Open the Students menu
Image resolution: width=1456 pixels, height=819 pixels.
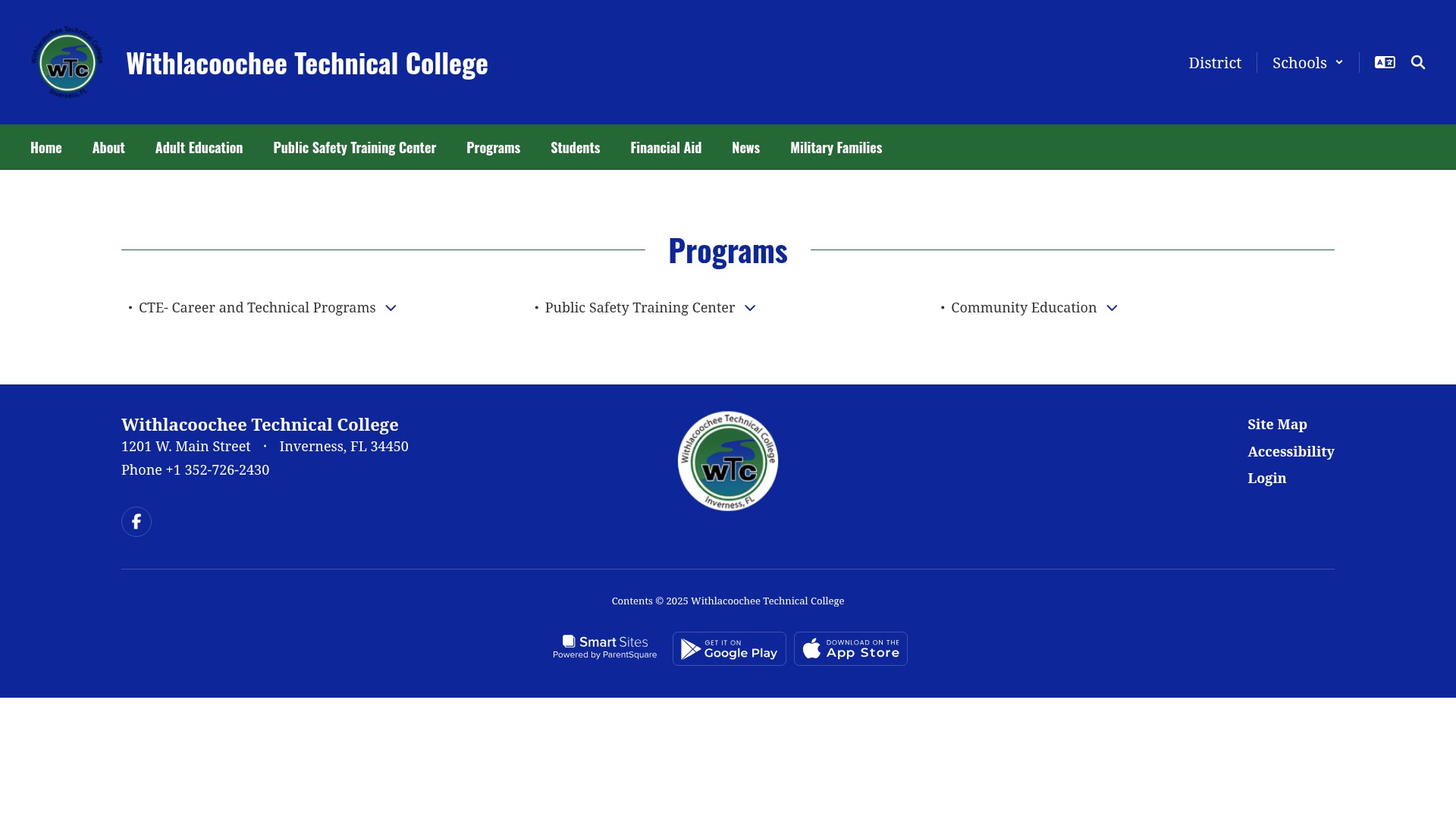tap(575, 147)
